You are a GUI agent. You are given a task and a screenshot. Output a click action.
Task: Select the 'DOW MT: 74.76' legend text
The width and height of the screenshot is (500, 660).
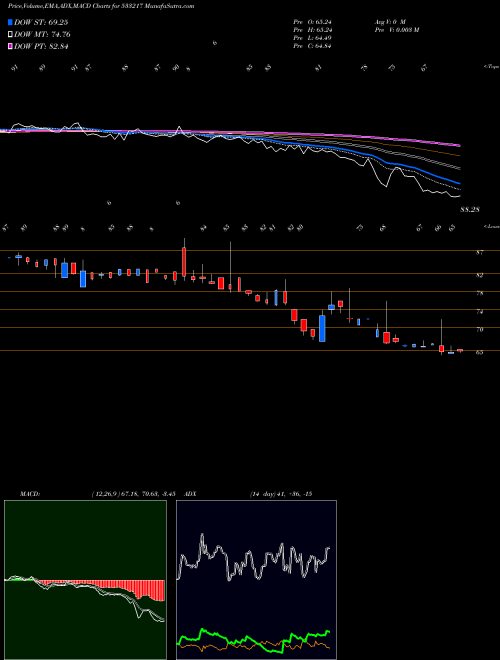[42, 35]
